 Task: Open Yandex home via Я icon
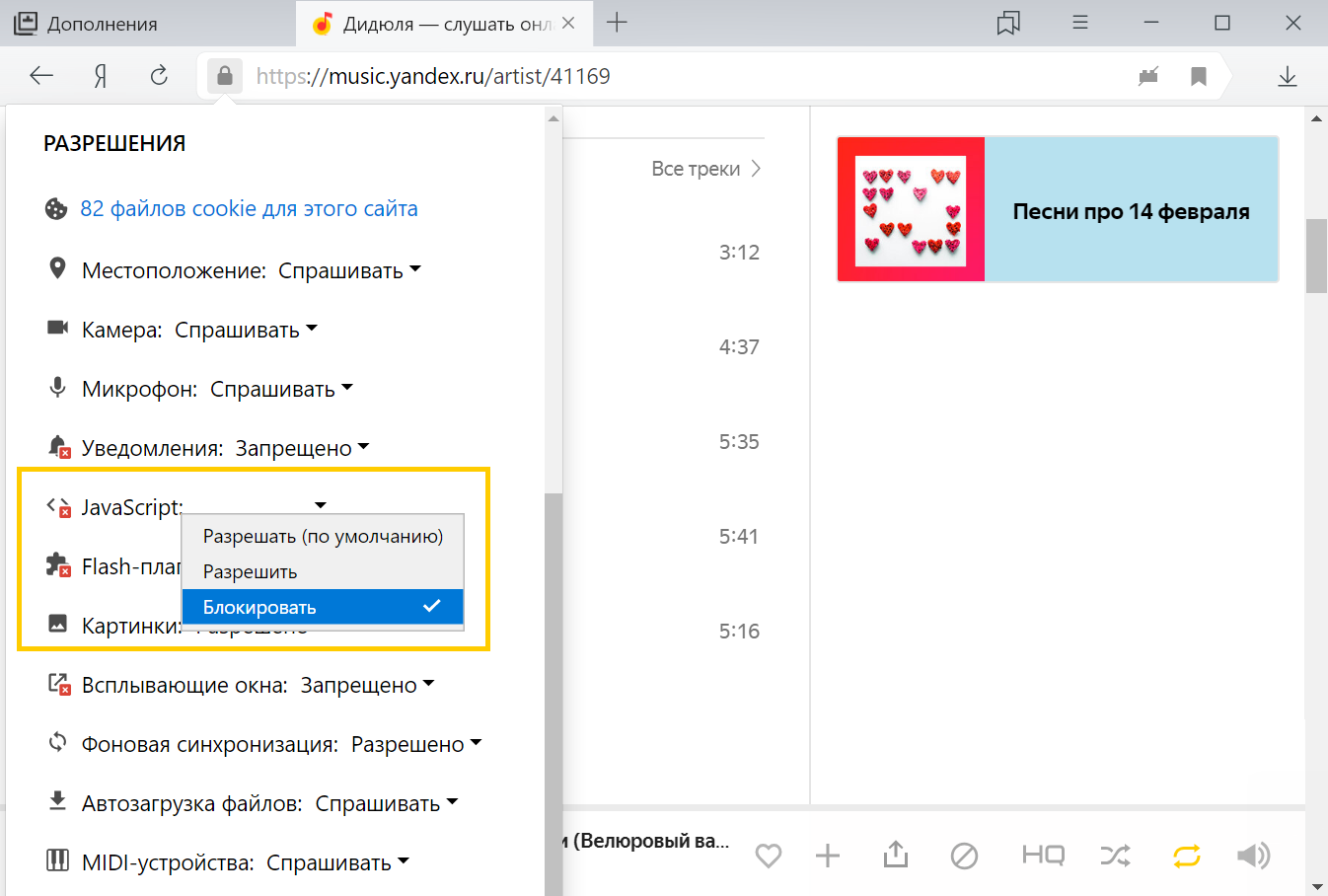coord(101,76)
